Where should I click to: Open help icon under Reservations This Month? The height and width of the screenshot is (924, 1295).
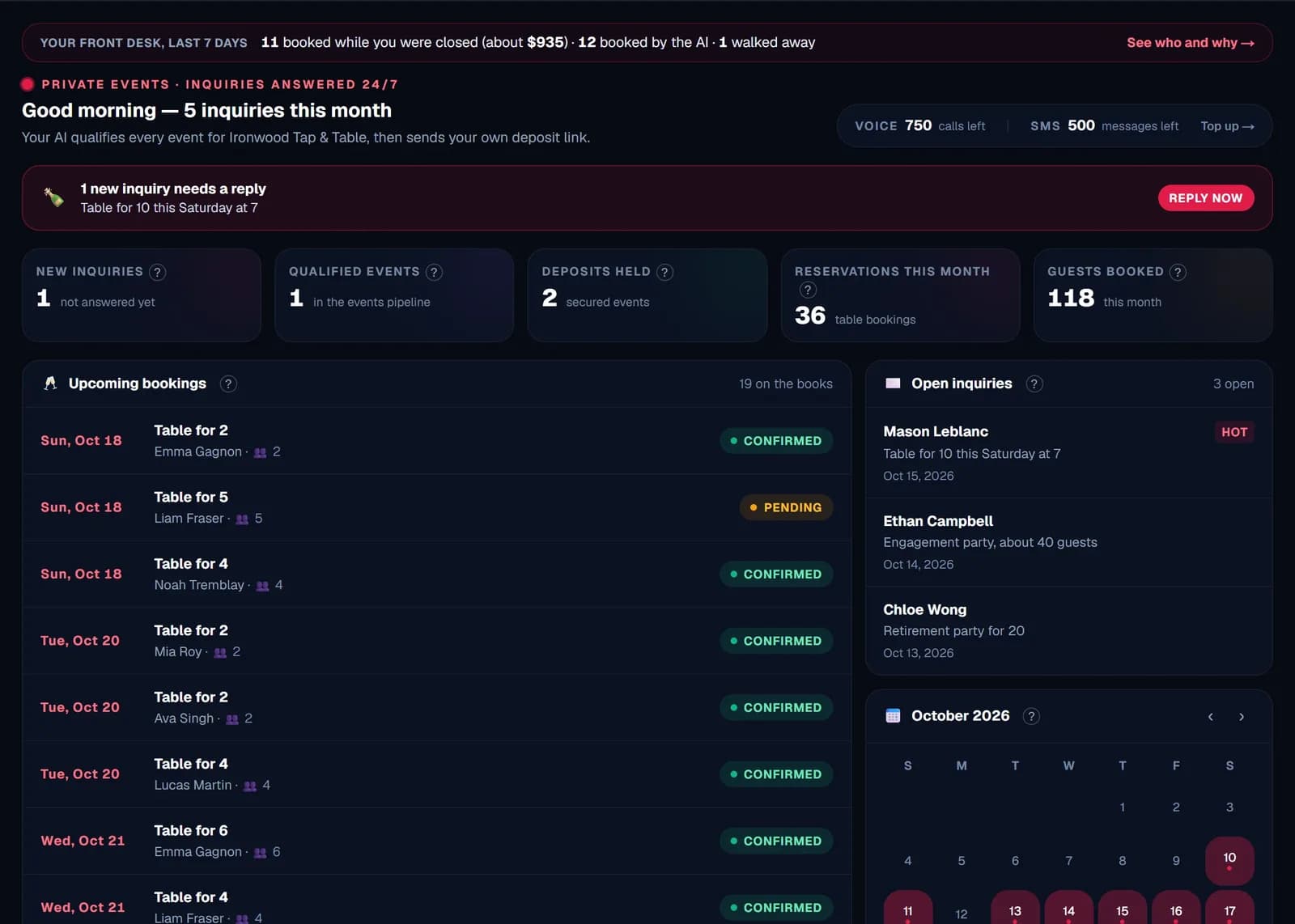click(808, 290)
